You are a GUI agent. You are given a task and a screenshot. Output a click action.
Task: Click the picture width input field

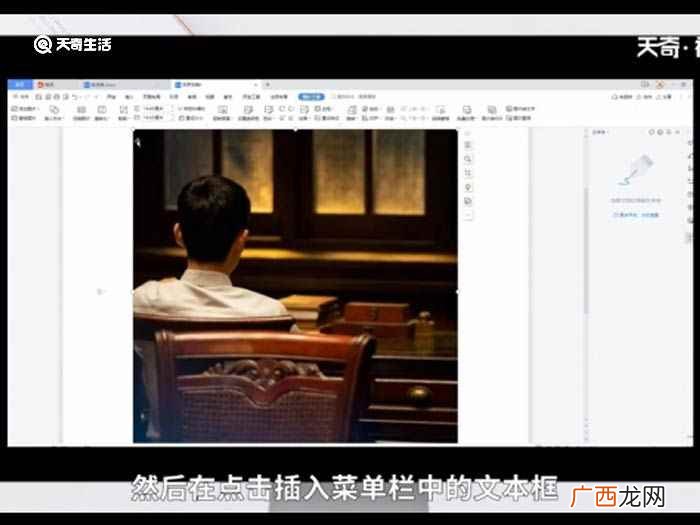pyautogui.click(x=152, y=118)
